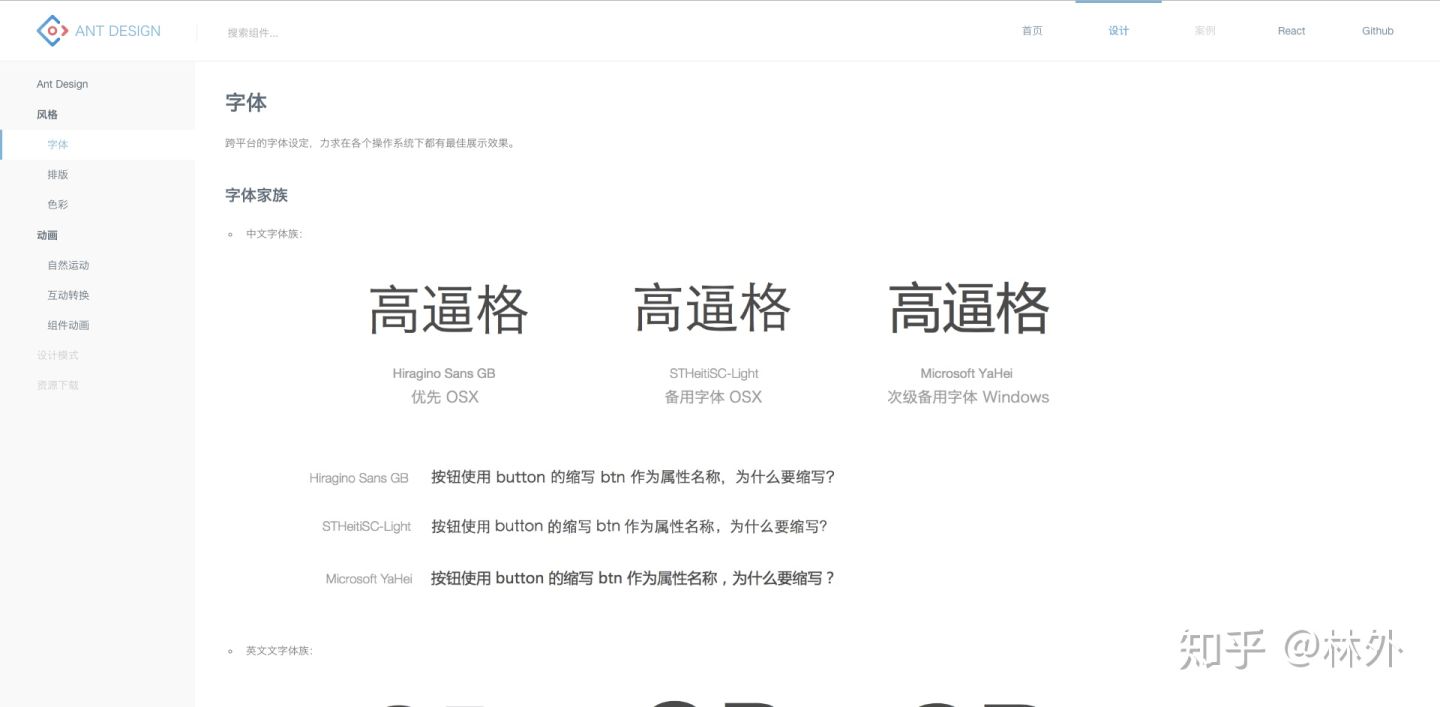
Task: Click the STHeitiSC-Light row label
Action: 366,526
